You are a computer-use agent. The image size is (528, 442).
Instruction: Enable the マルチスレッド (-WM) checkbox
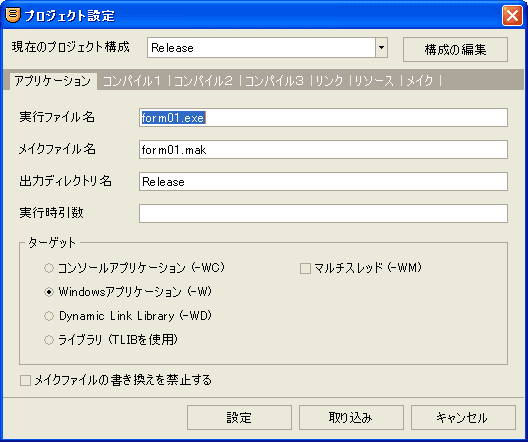[x=305, y=269]
